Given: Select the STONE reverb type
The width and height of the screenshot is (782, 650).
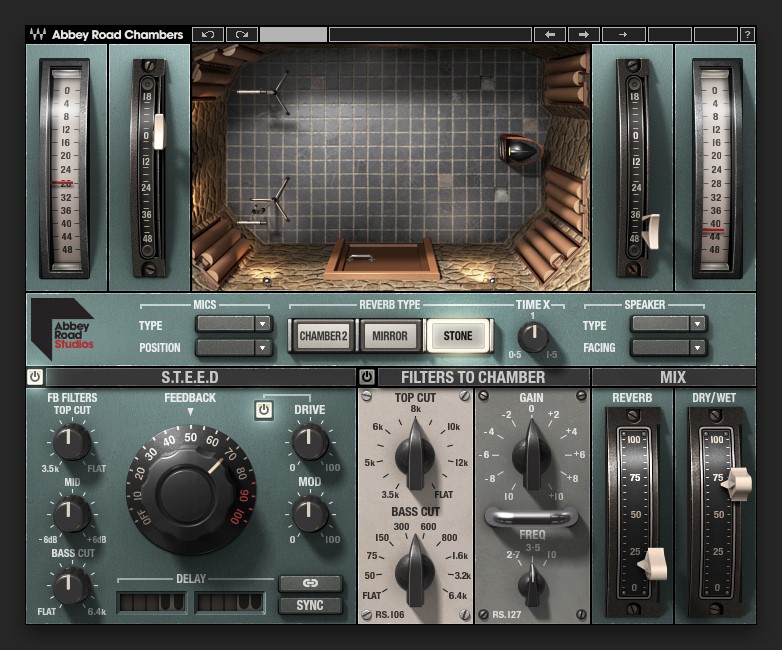Looking at the screenshot, I should (458, 336).
